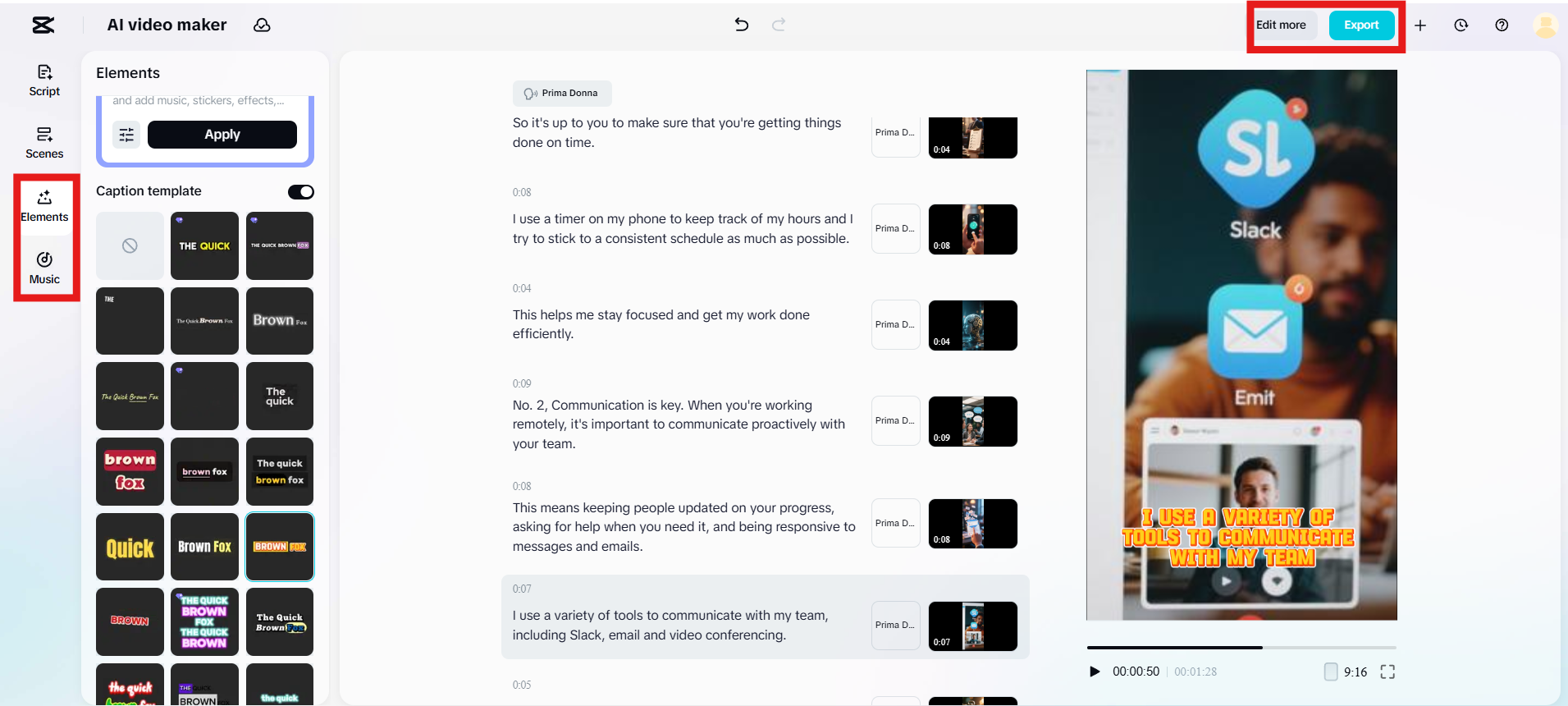The width and height of the screenshot is (1568, 706).
Task: Pick the neon 'THE QUICK BROWN FOX' template
Action: click(204, 621)
